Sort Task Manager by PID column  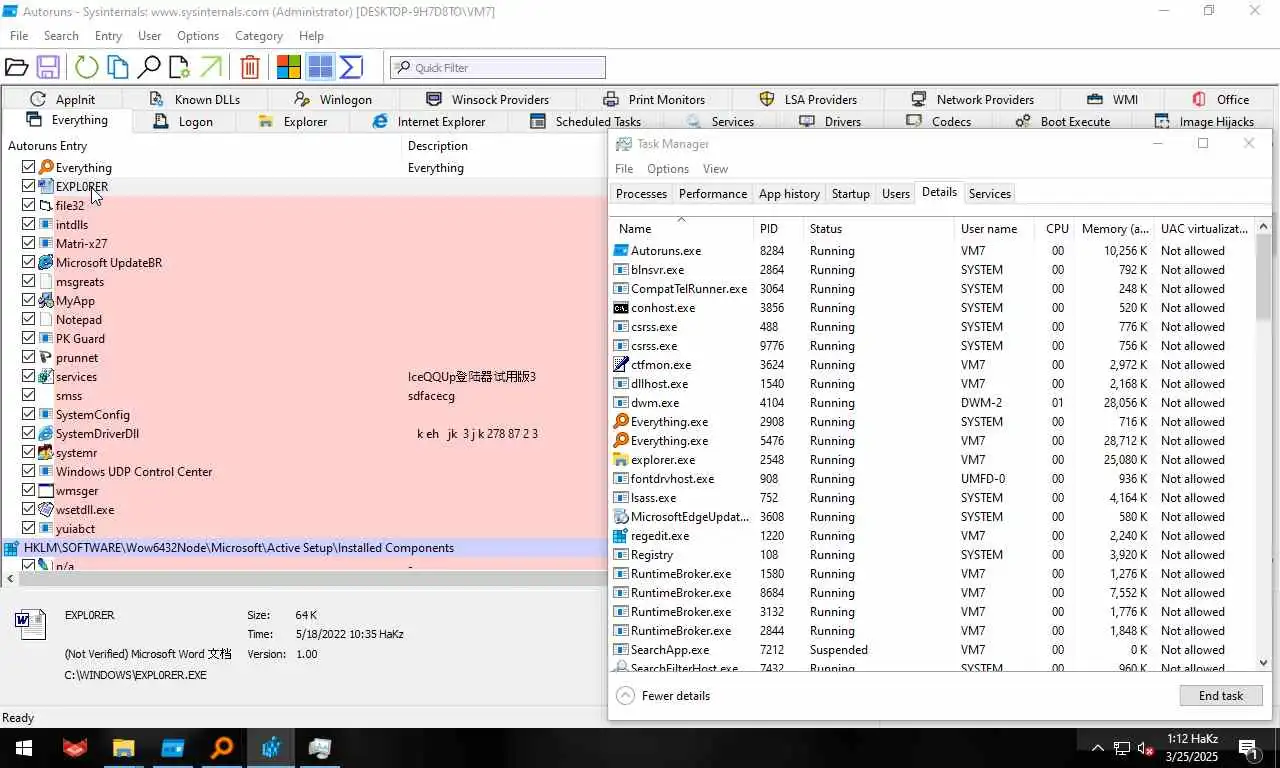click(x=779, y=228)
